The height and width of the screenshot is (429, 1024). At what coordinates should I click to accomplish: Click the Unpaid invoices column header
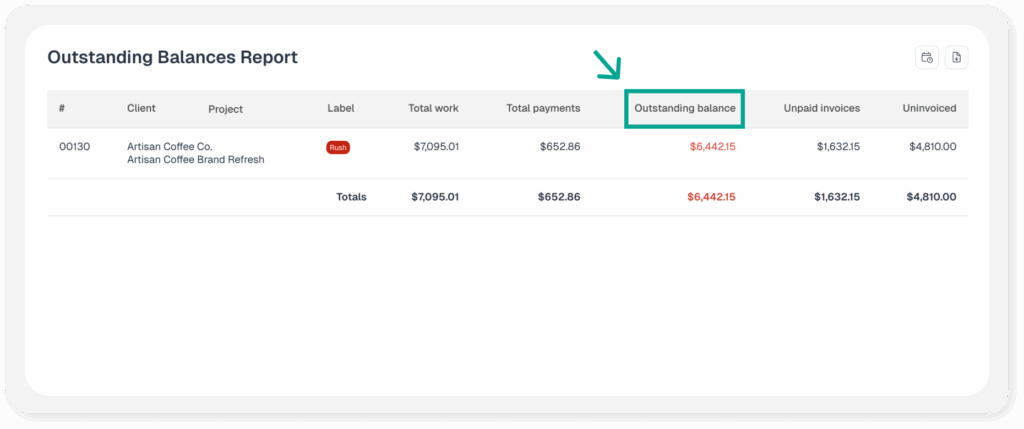coord(821,108)
